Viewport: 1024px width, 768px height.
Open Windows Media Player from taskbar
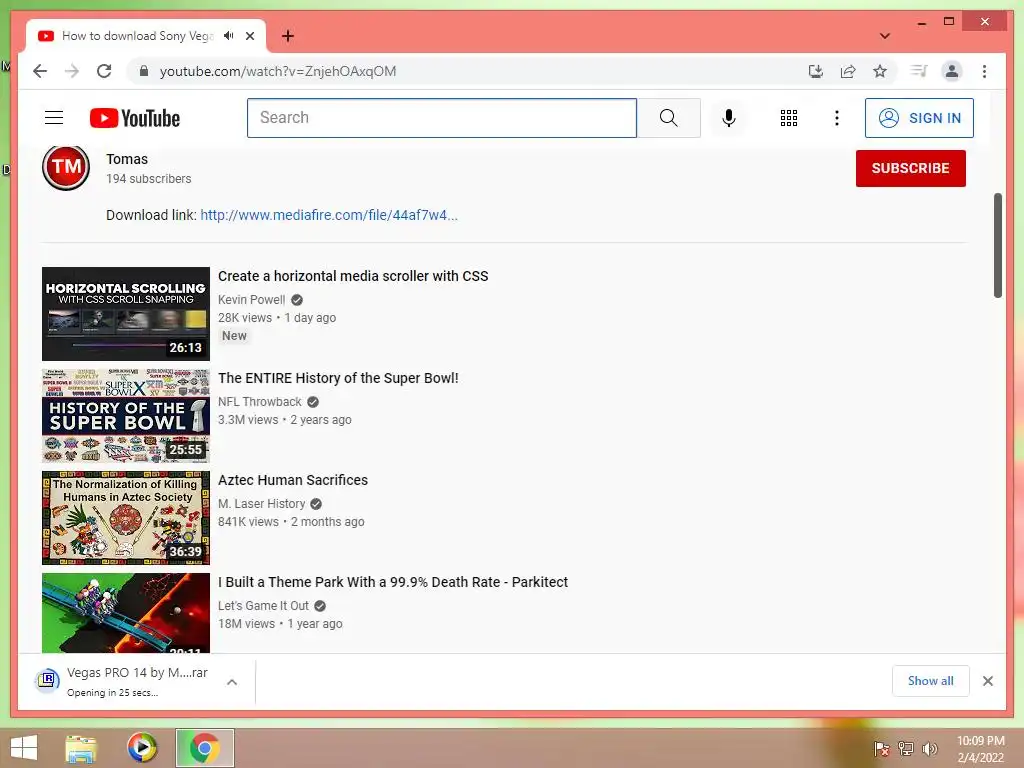(142, 748)
